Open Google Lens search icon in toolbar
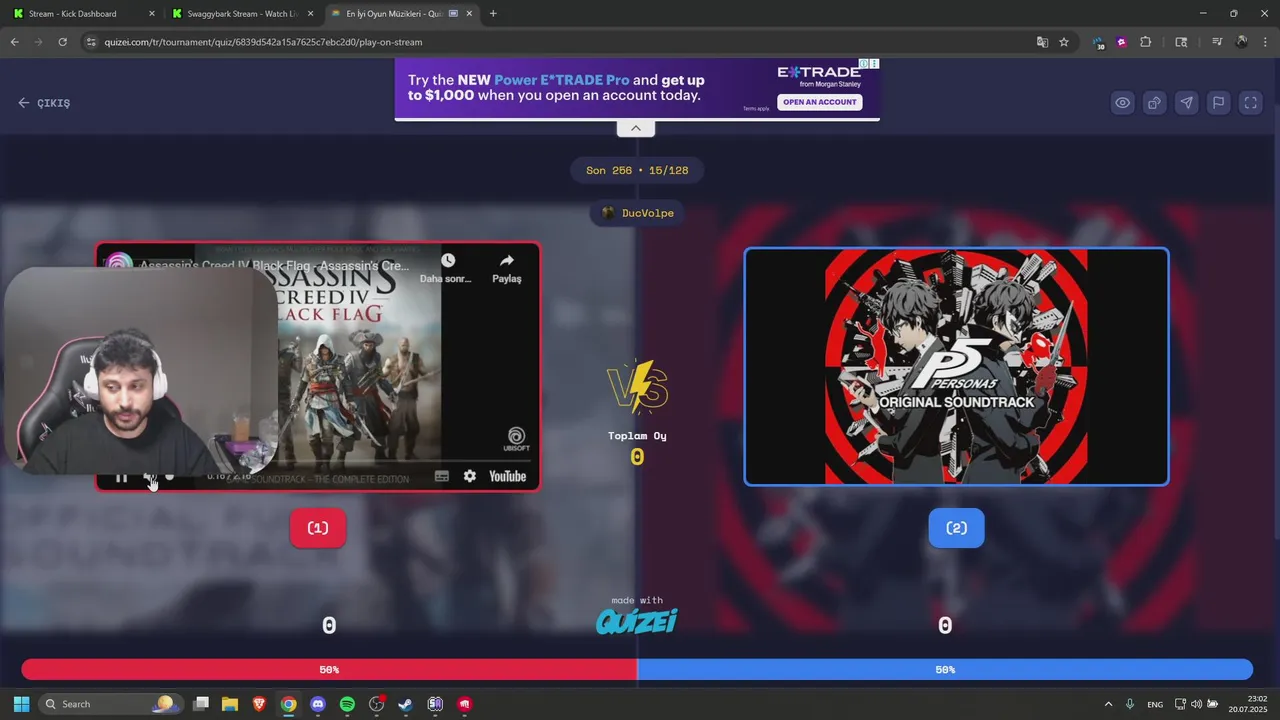1280x720 pixels. point(1181,42)
